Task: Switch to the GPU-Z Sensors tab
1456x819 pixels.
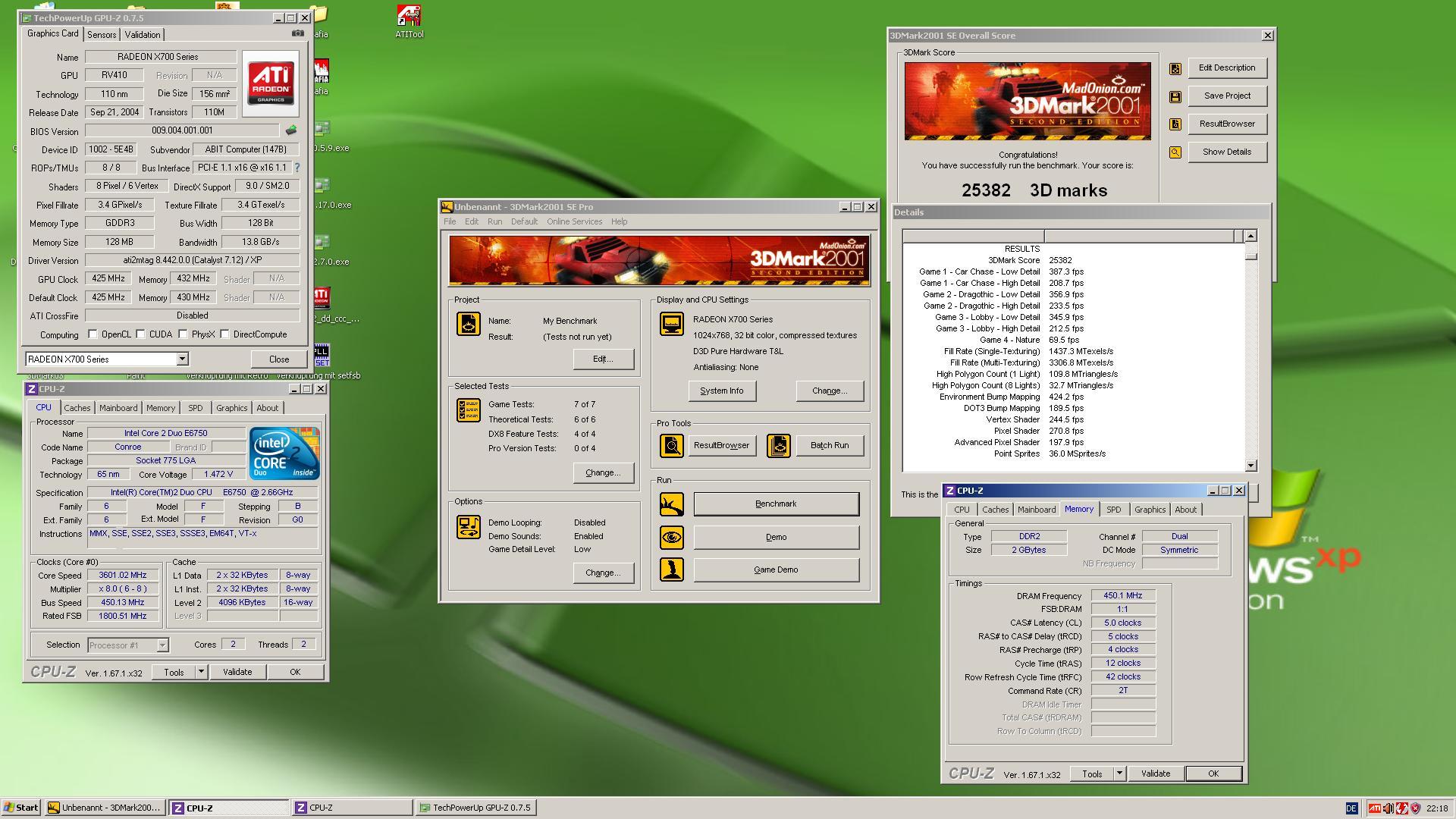Action: pos(102,35)
